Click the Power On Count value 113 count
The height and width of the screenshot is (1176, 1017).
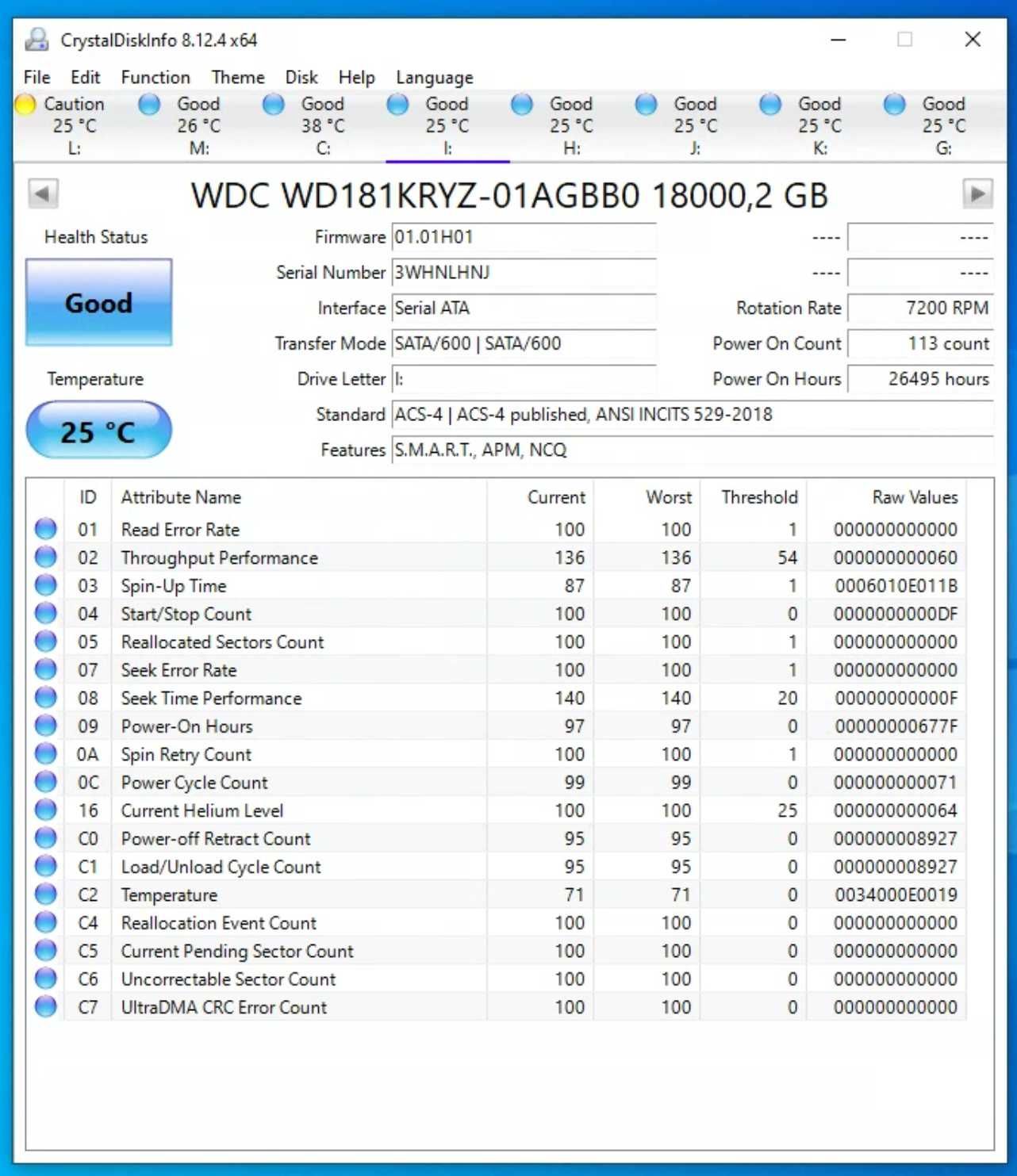[920, 343]
